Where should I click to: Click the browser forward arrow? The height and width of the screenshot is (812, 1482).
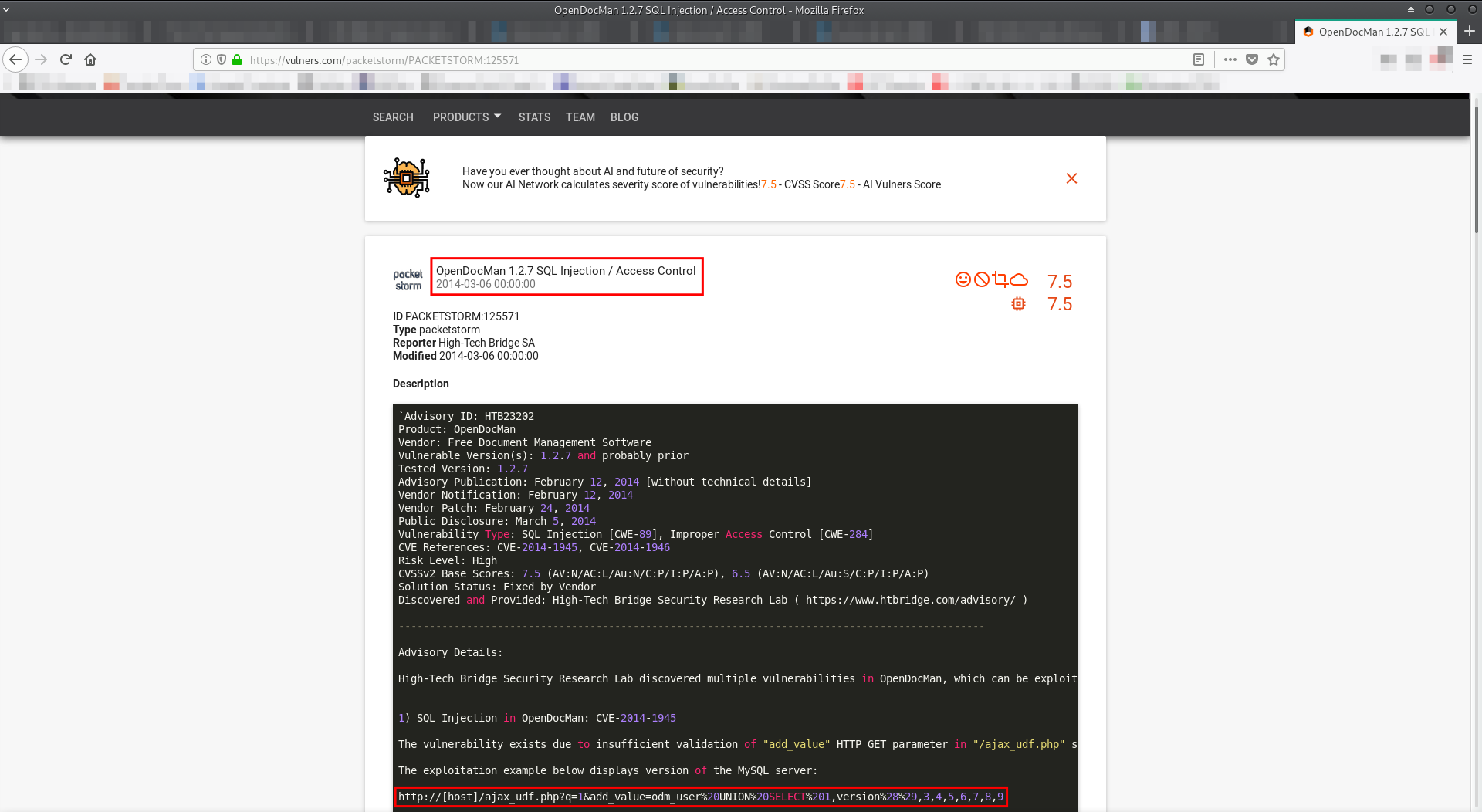pos(42,59)
